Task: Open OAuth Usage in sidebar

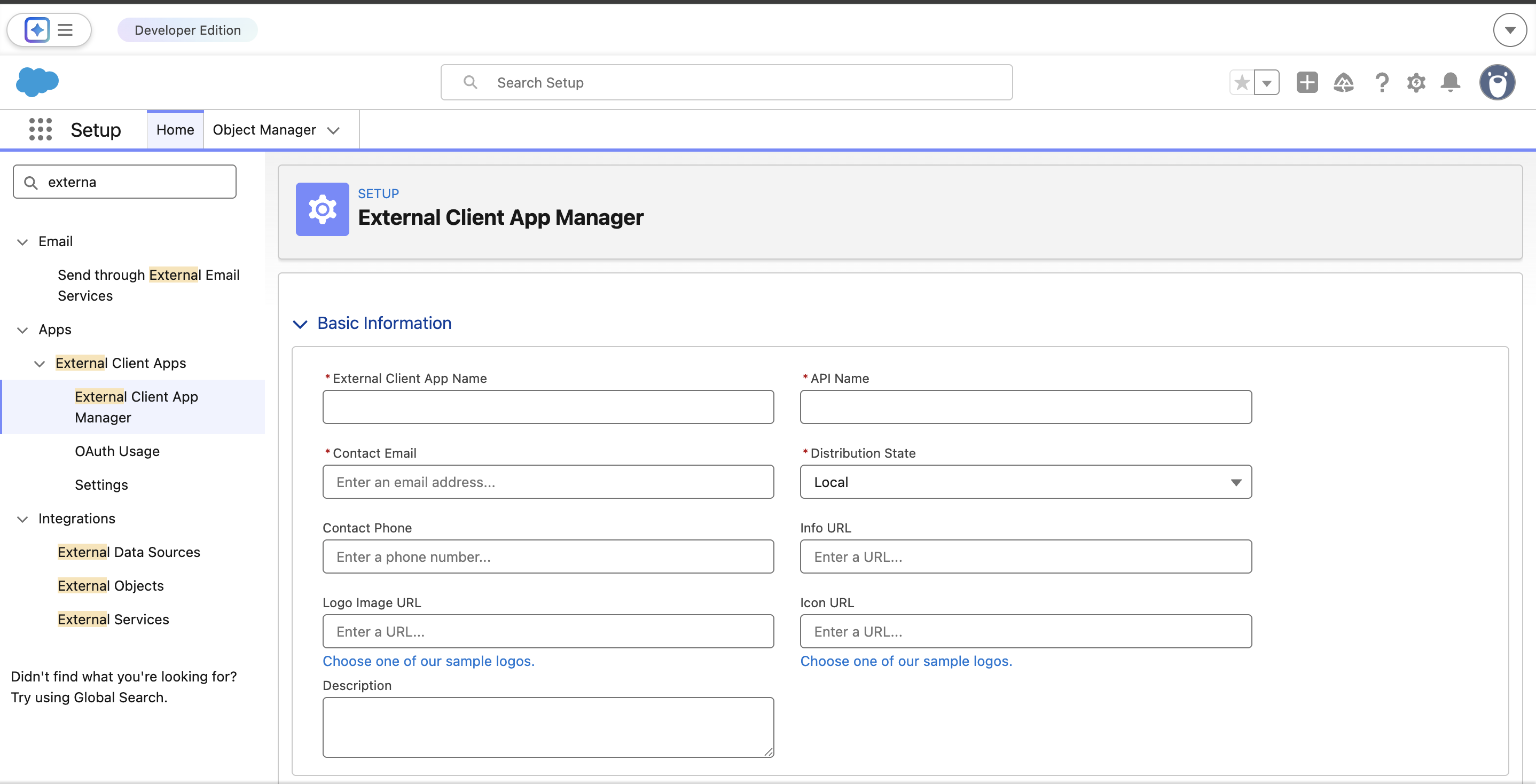Action: click(117, 451)
